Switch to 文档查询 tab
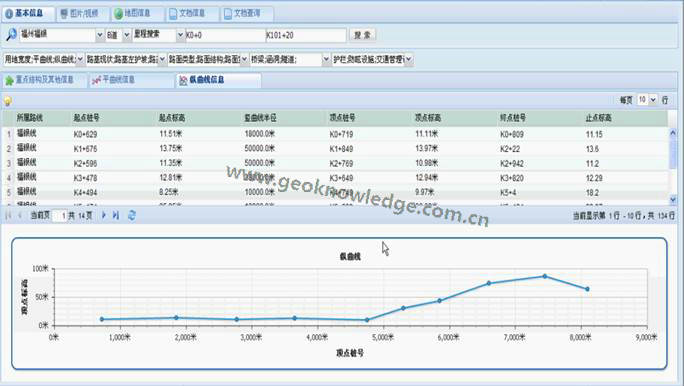The width and height of the screenshot is (684, 386). point(246,14)
